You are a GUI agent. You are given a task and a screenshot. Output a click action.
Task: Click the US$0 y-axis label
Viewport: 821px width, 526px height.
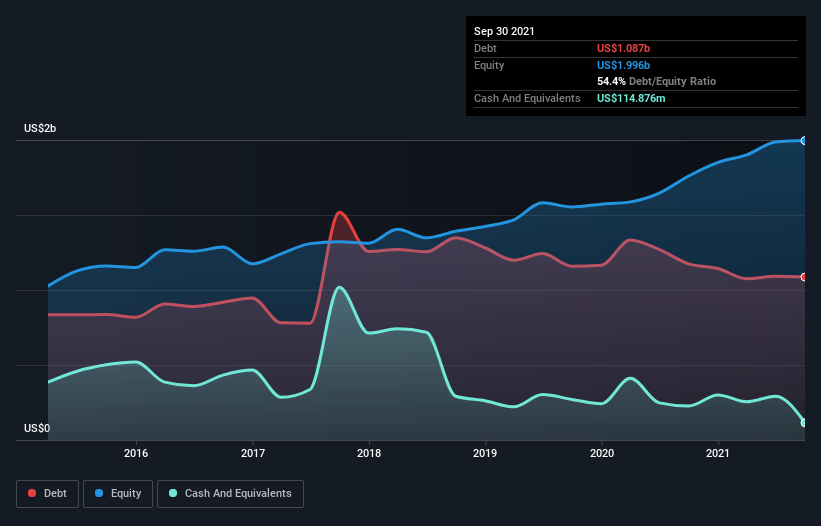(37, 428)
